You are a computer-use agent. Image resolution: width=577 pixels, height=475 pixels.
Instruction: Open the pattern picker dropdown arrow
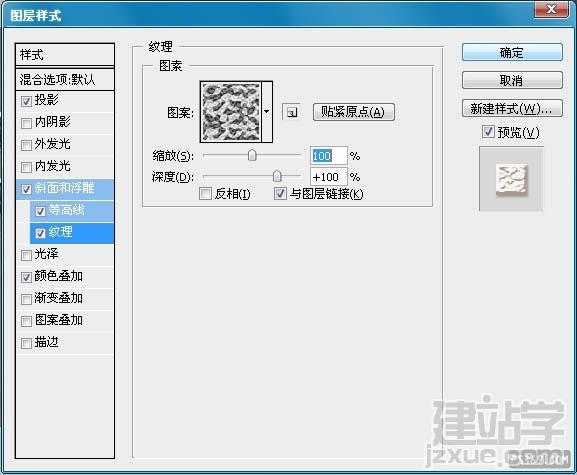tap(267, 111)
